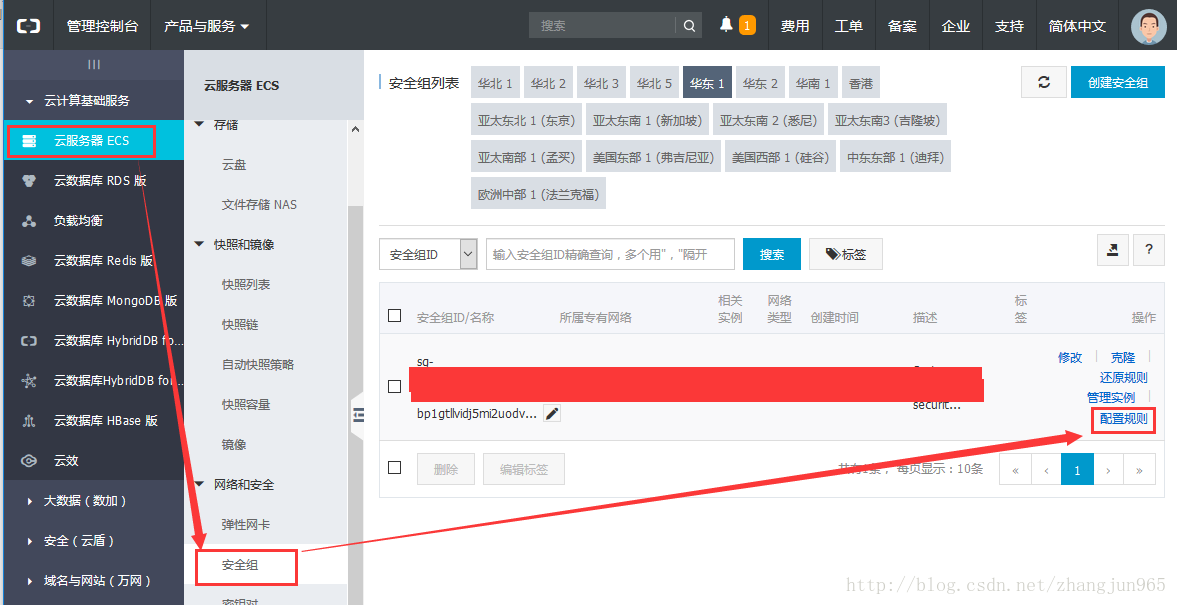Open 备案 in top navigation

click(x=902, y=26)
